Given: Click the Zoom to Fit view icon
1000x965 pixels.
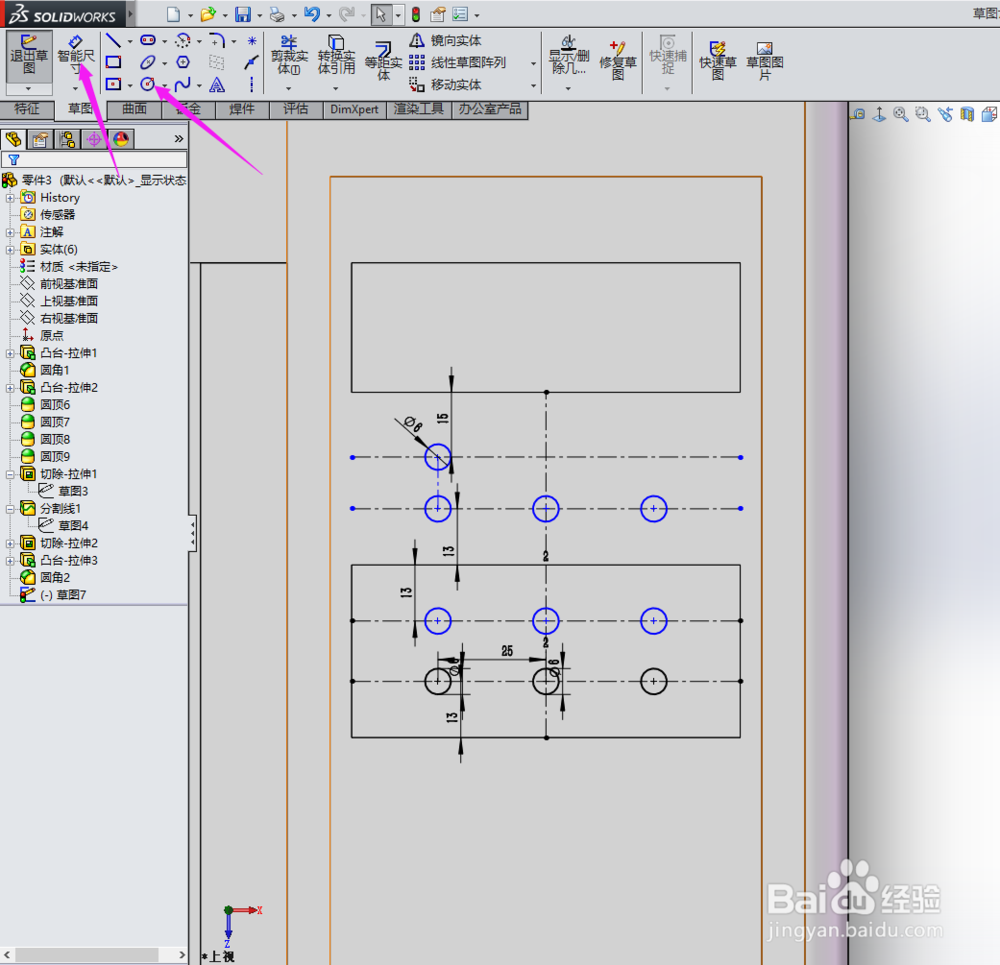Looking at the screenshot, I should 901,115.
